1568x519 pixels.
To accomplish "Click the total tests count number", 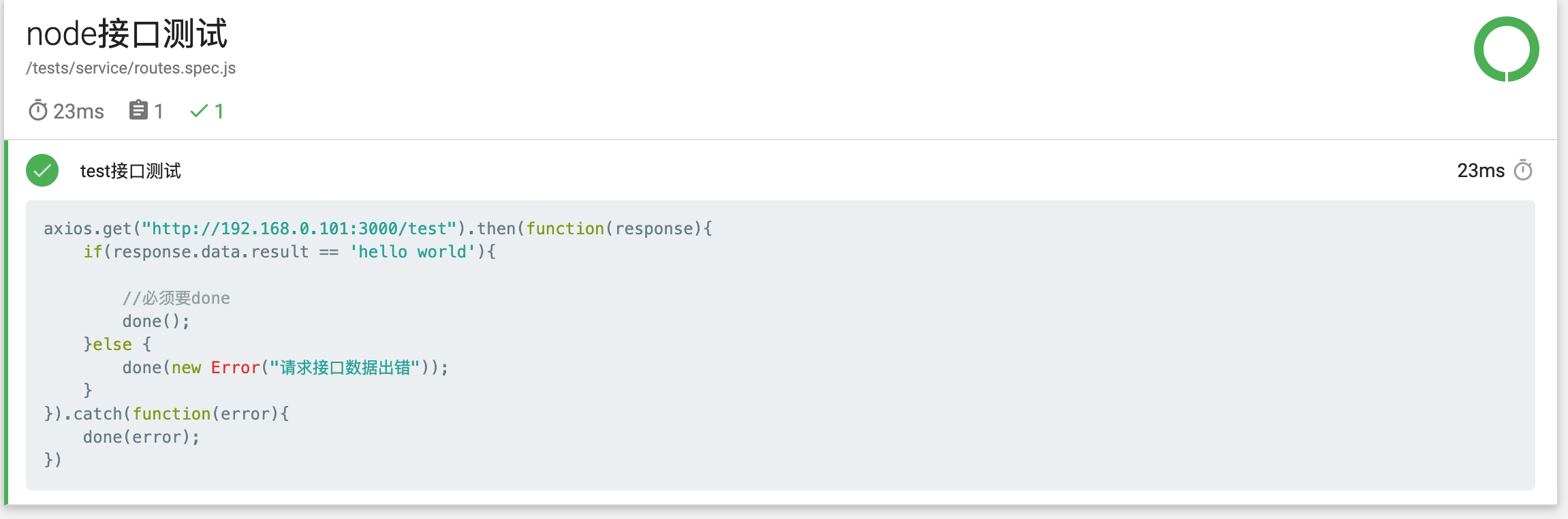I will coord(159,111).
